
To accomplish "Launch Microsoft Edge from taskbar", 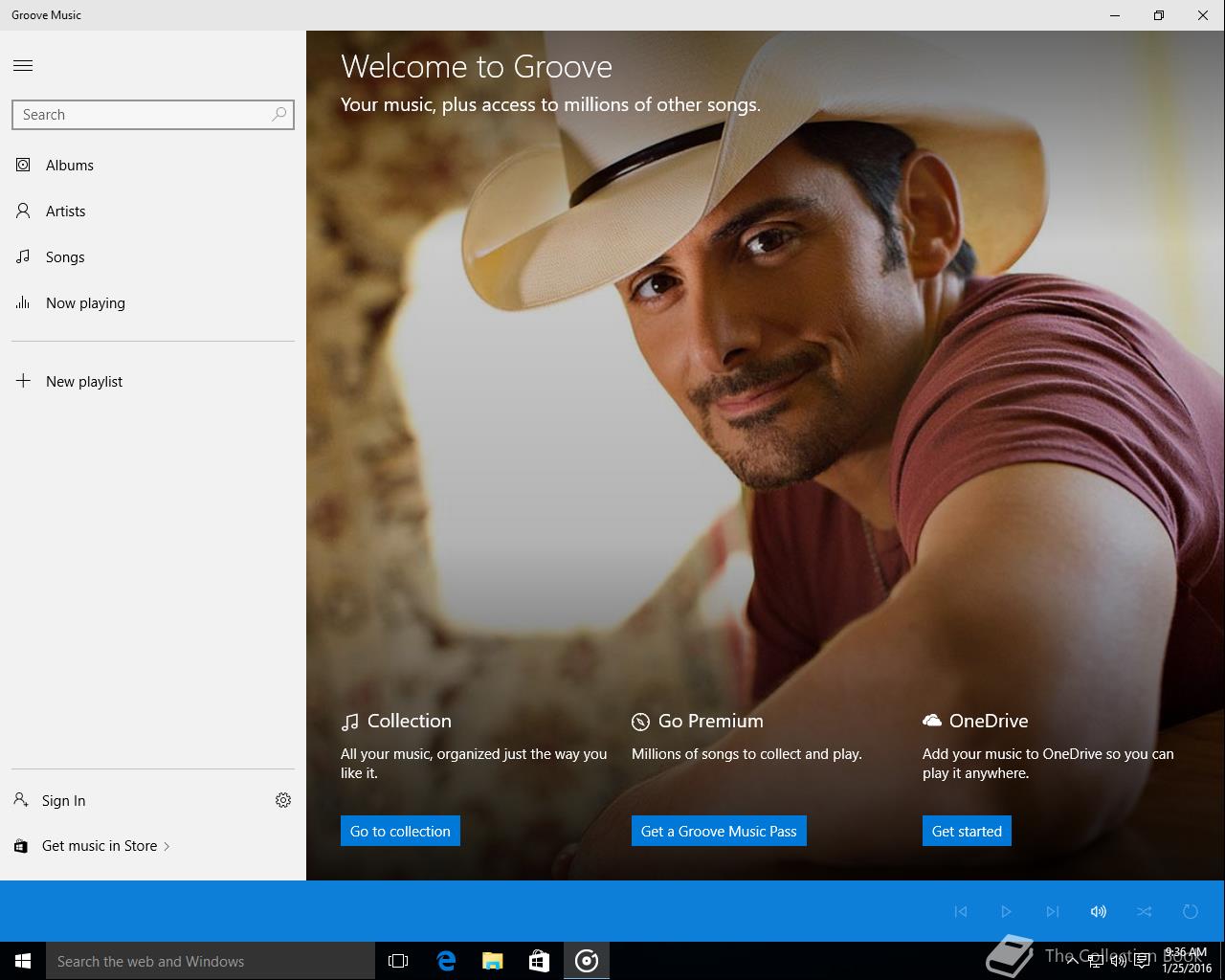I will click(x=446, y=961).
